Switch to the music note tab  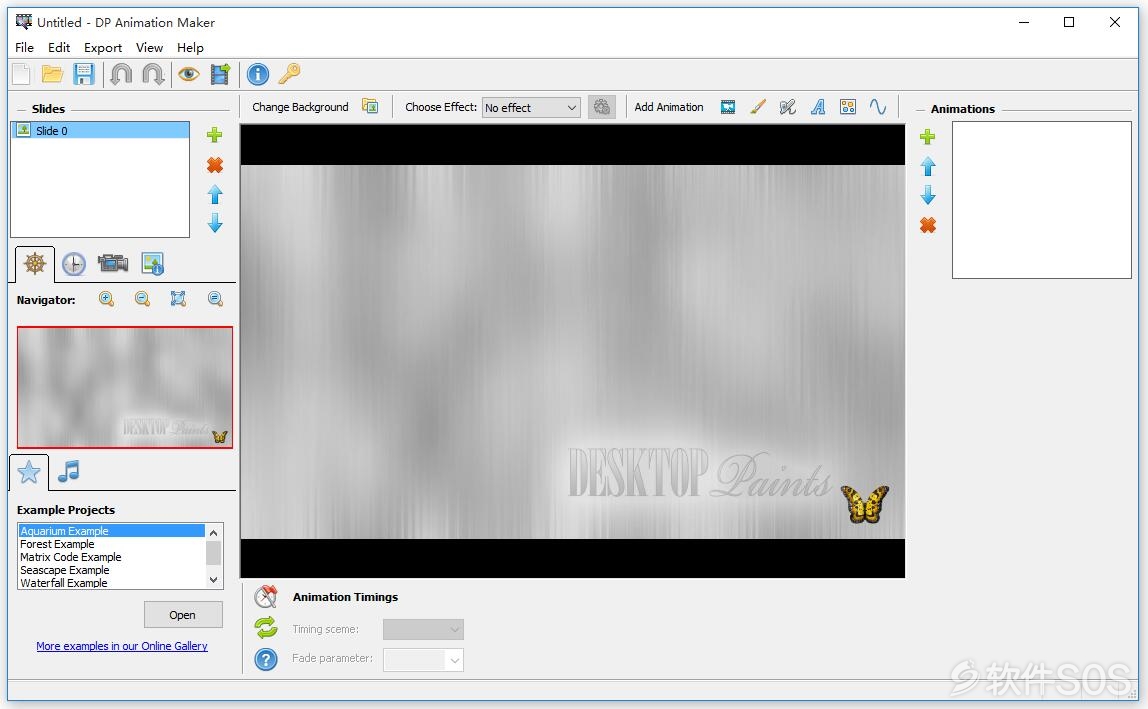point(69,471)
